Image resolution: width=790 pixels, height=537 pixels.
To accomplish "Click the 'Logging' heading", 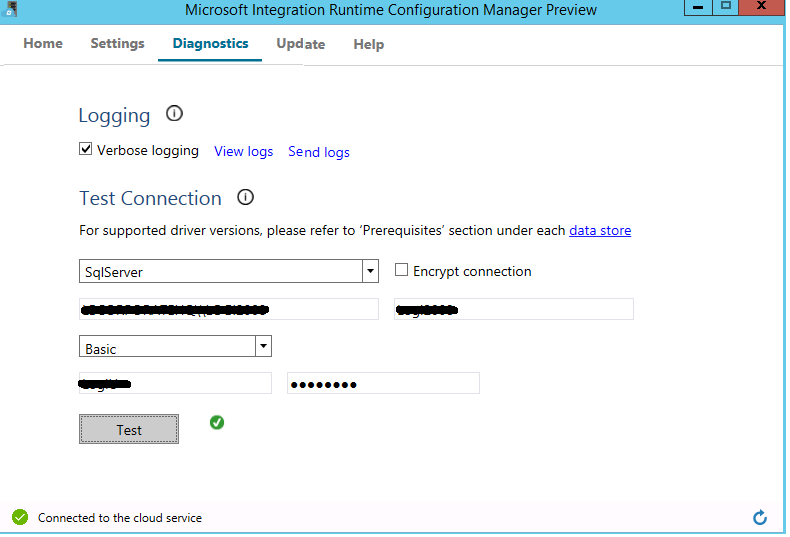I will click(x=114, y=115).
